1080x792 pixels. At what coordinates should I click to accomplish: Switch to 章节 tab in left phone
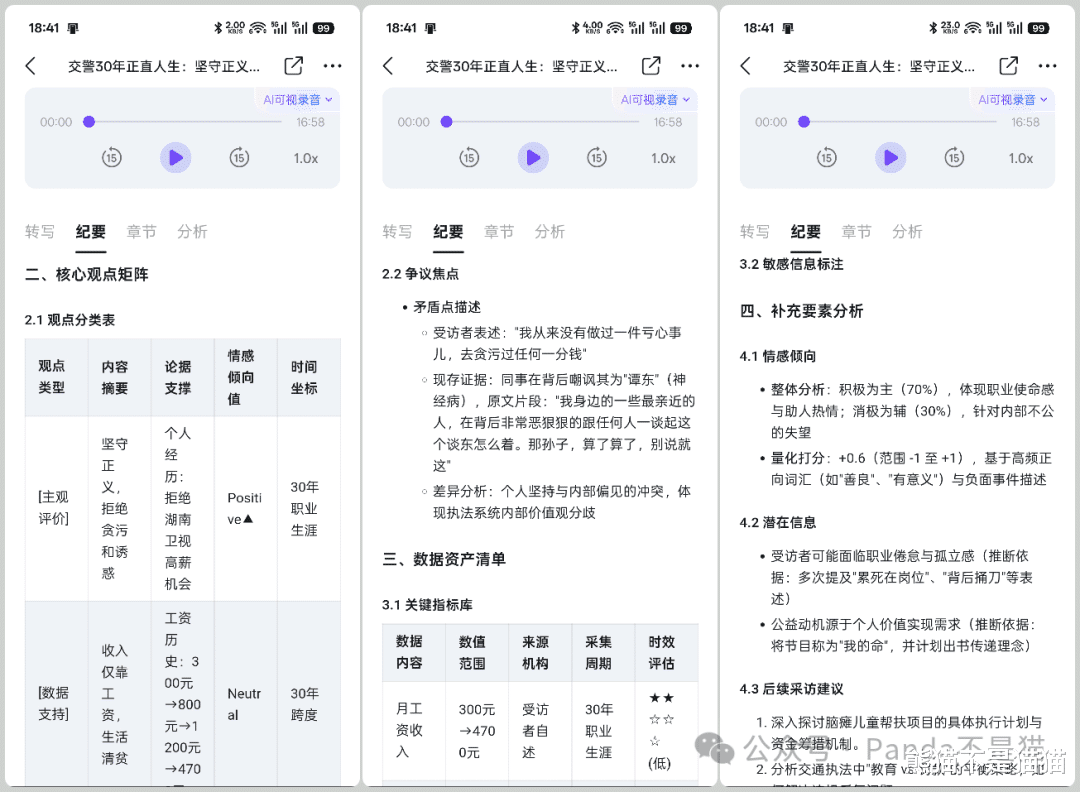coord(141,231)
